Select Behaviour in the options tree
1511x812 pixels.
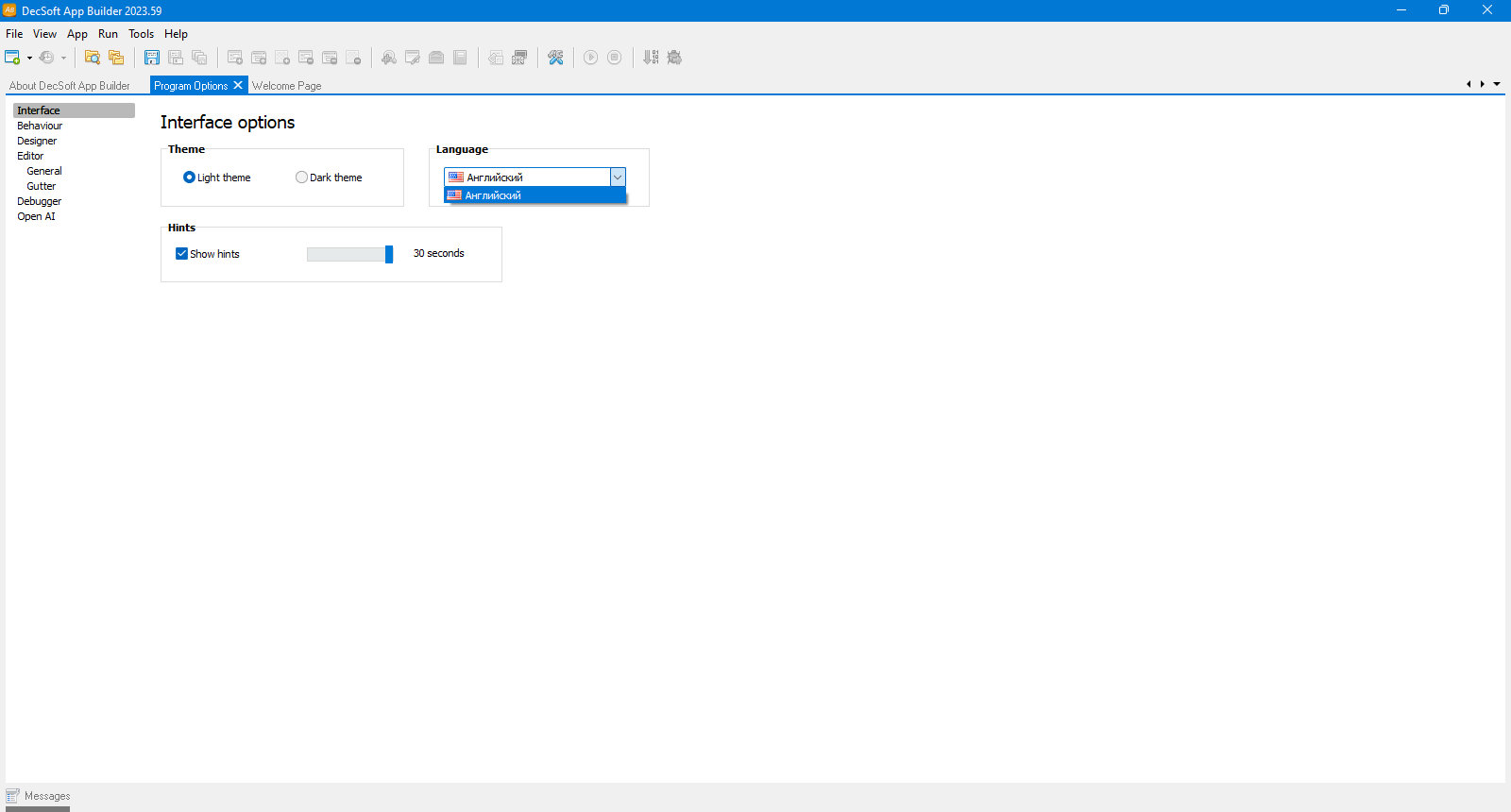click(40, 126)
